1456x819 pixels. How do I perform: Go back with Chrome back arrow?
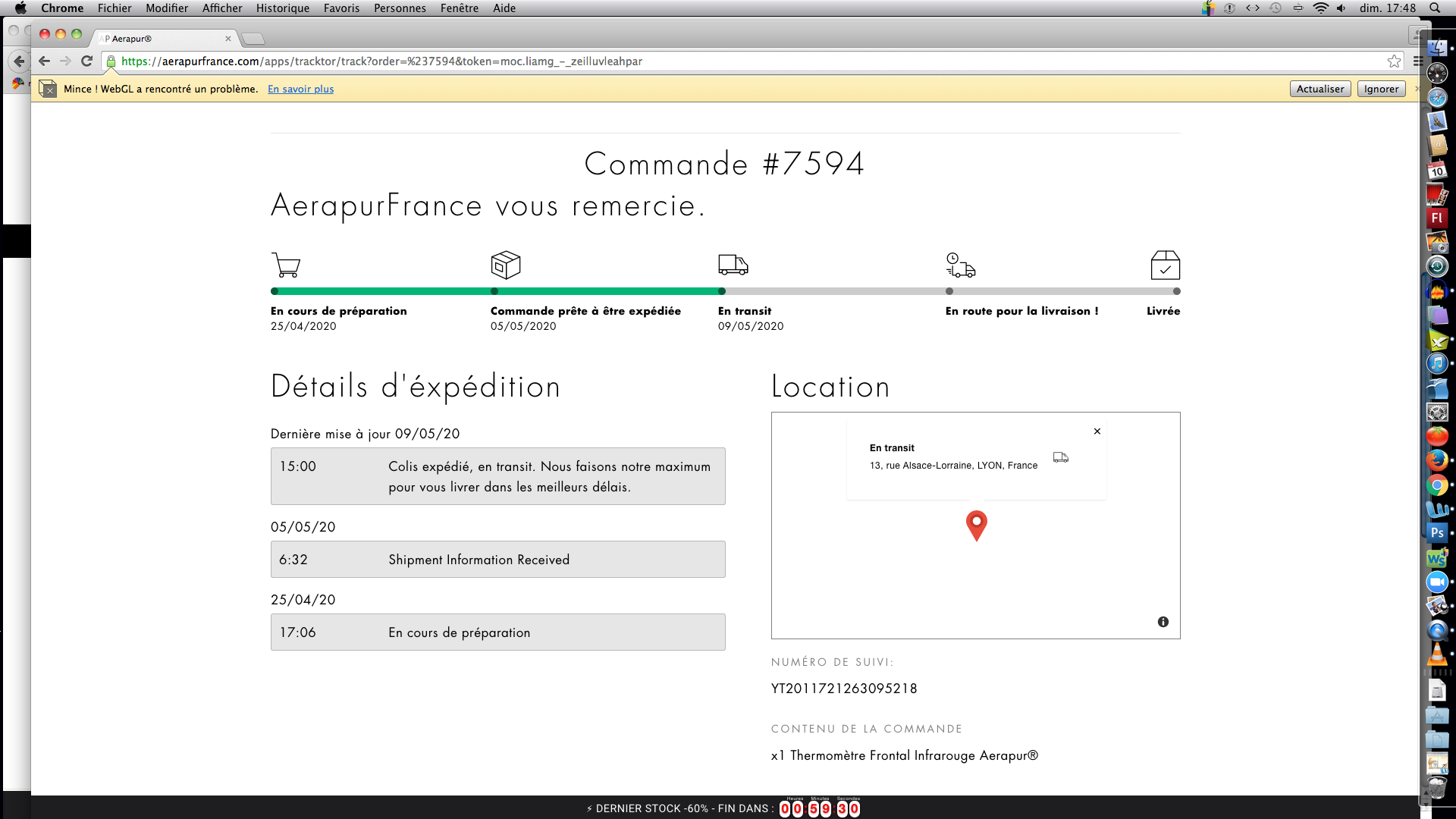(x=44, y=61)
